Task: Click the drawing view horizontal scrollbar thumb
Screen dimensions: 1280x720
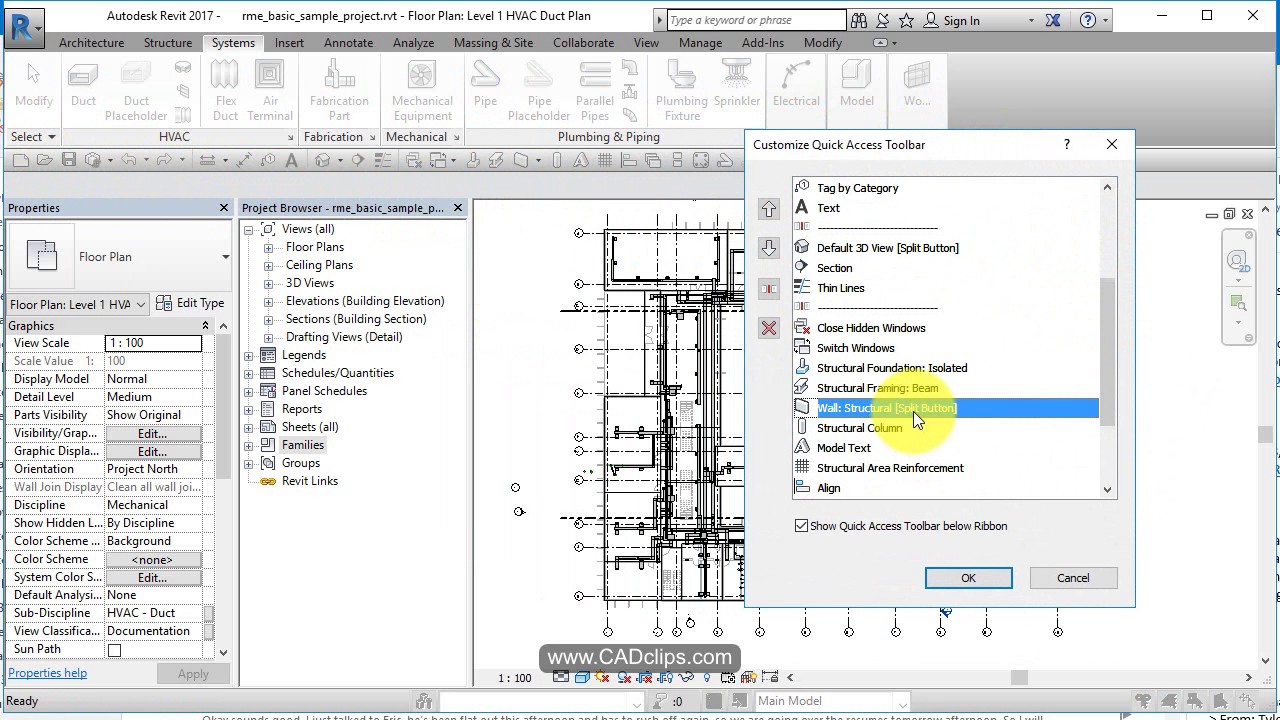Action: coord(1019,677)
